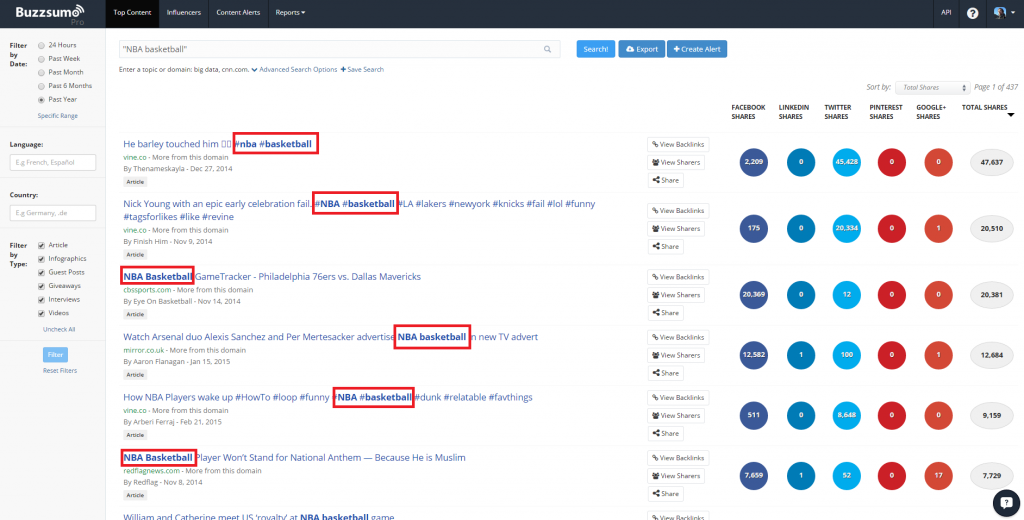The image size is (1024, 520).
Task: Open the help question mark icon
Action: 972,13
